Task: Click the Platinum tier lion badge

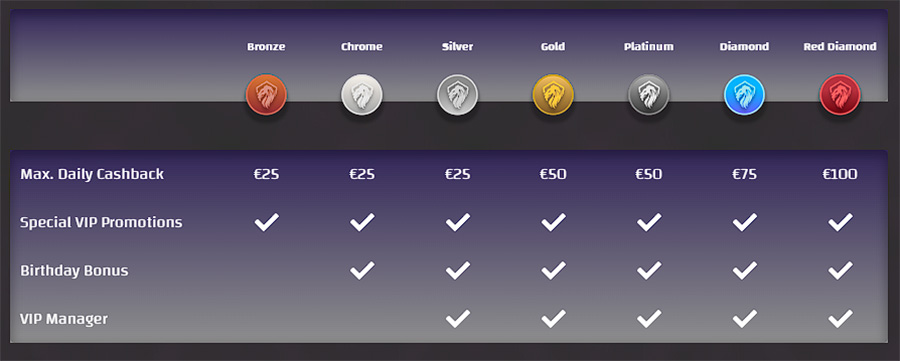Action: tap(649, 95)
